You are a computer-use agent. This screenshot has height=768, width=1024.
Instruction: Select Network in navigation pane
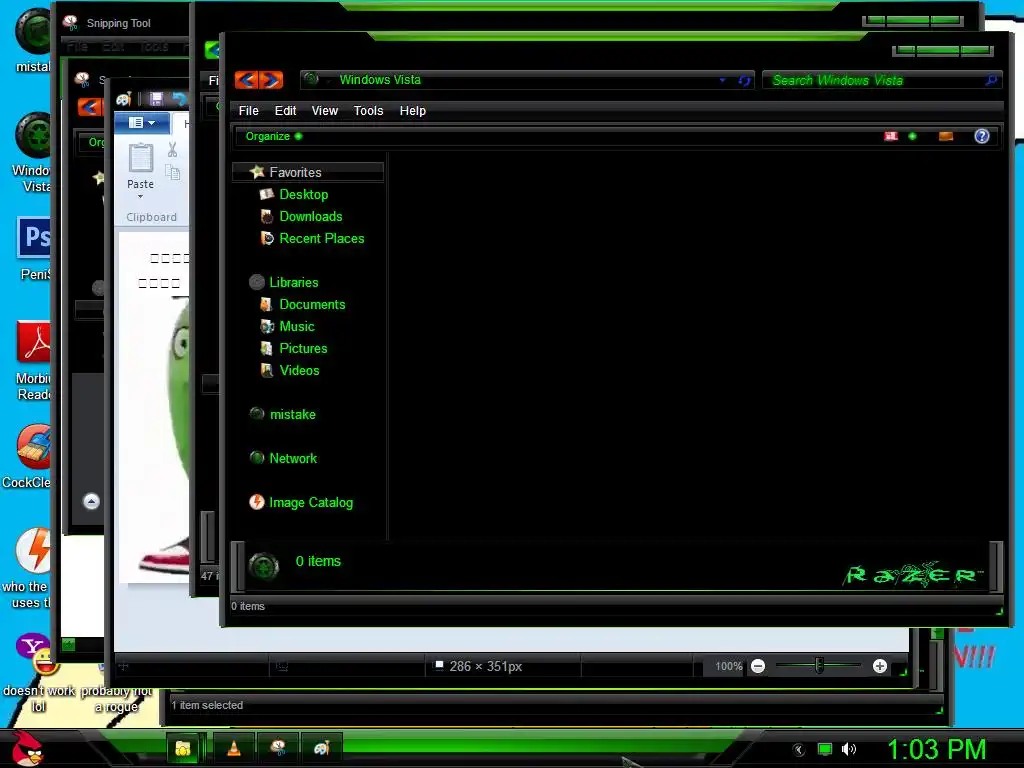tap(293, 458)
